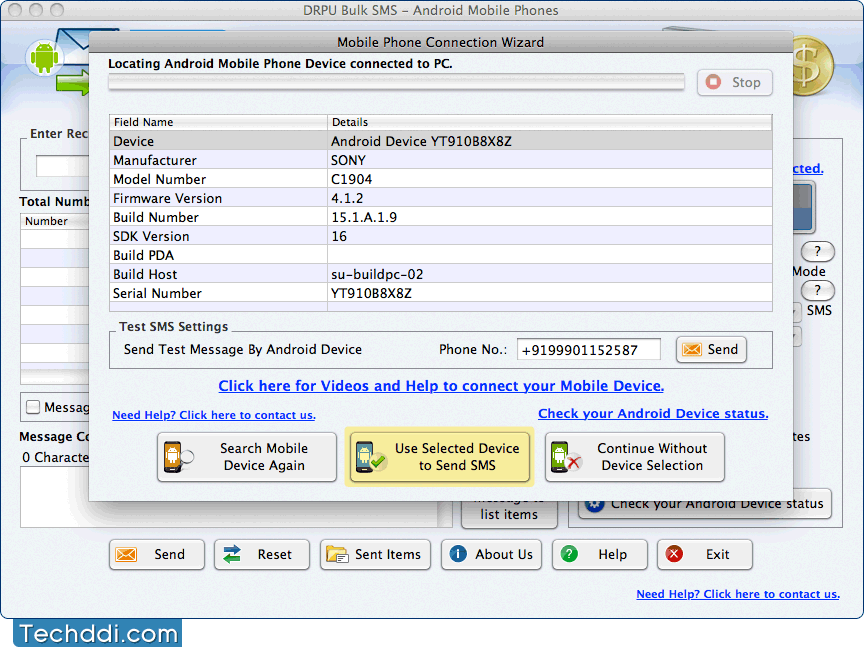Click the envelope icon on the main window's Send button

click(126, 554)
